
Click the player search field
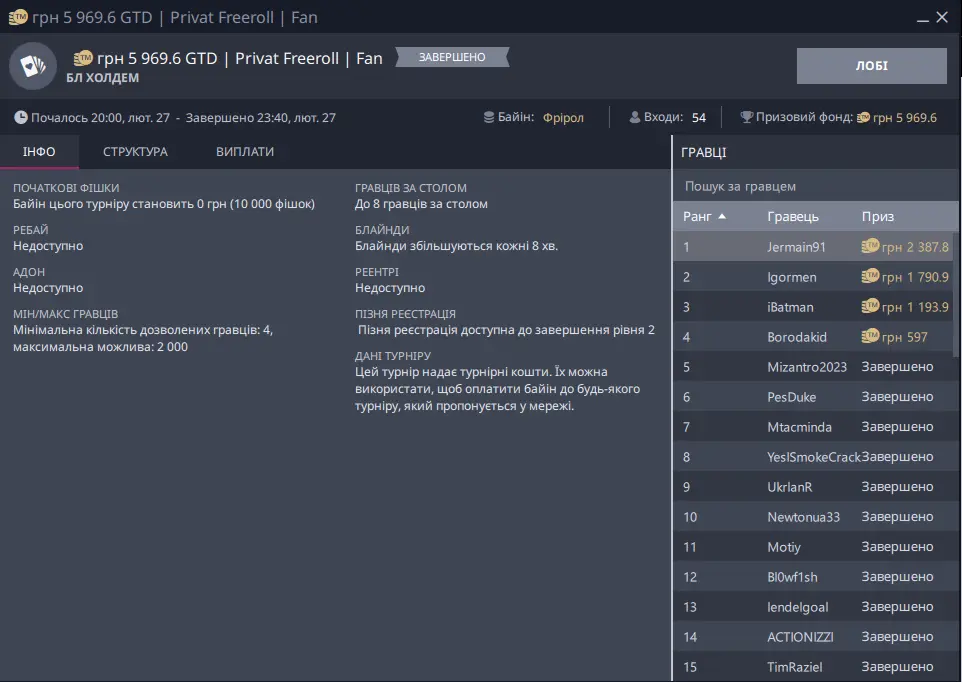(x=810, y=186)
